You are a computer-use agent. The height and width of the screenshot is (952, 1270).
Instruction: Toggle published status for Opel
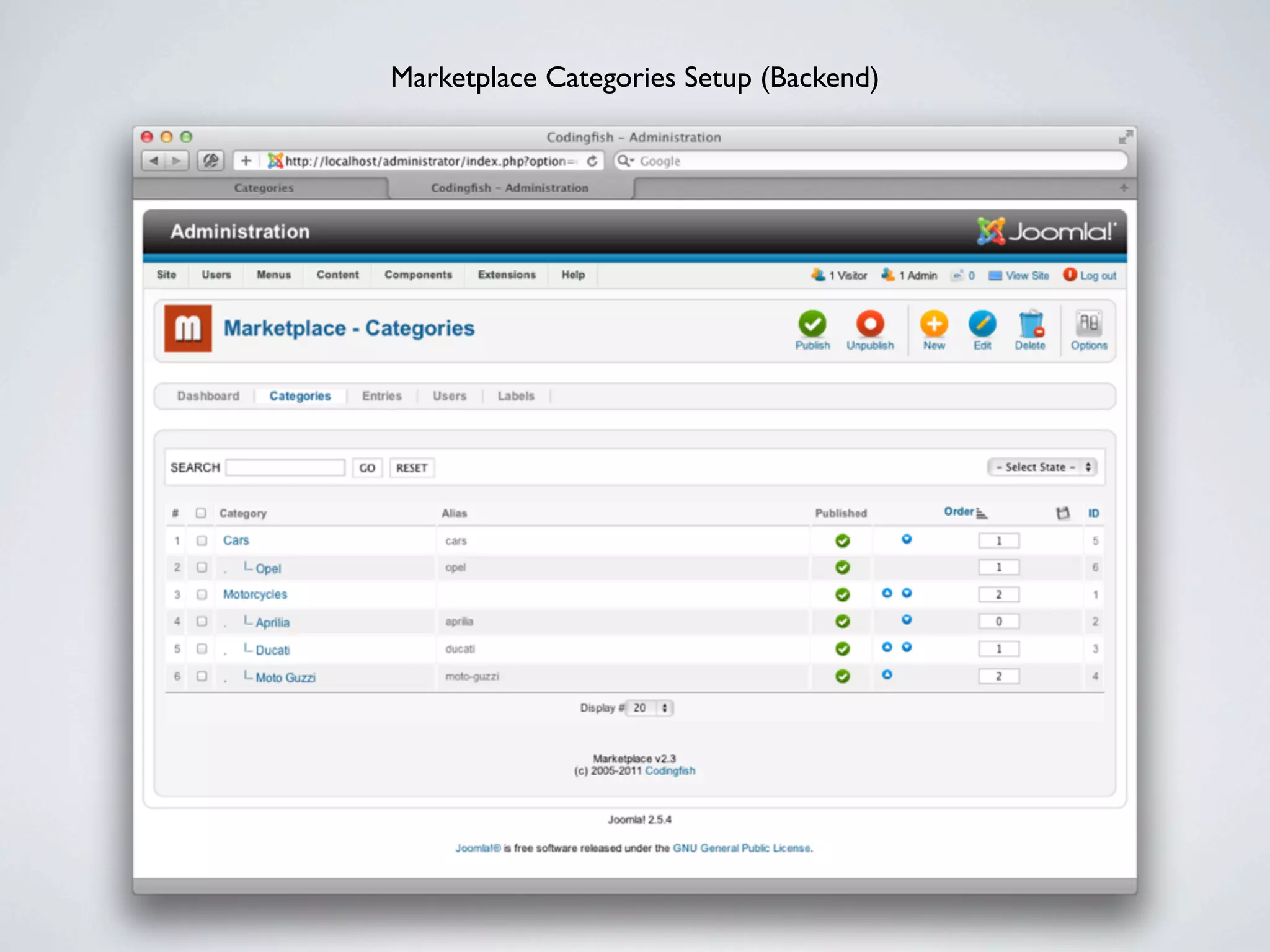(842, 567)
